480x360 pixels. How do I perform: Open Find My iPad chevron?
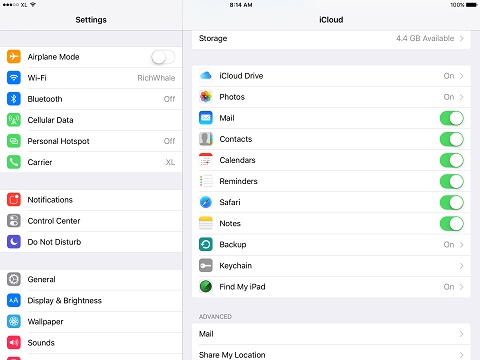click(462, 287)
